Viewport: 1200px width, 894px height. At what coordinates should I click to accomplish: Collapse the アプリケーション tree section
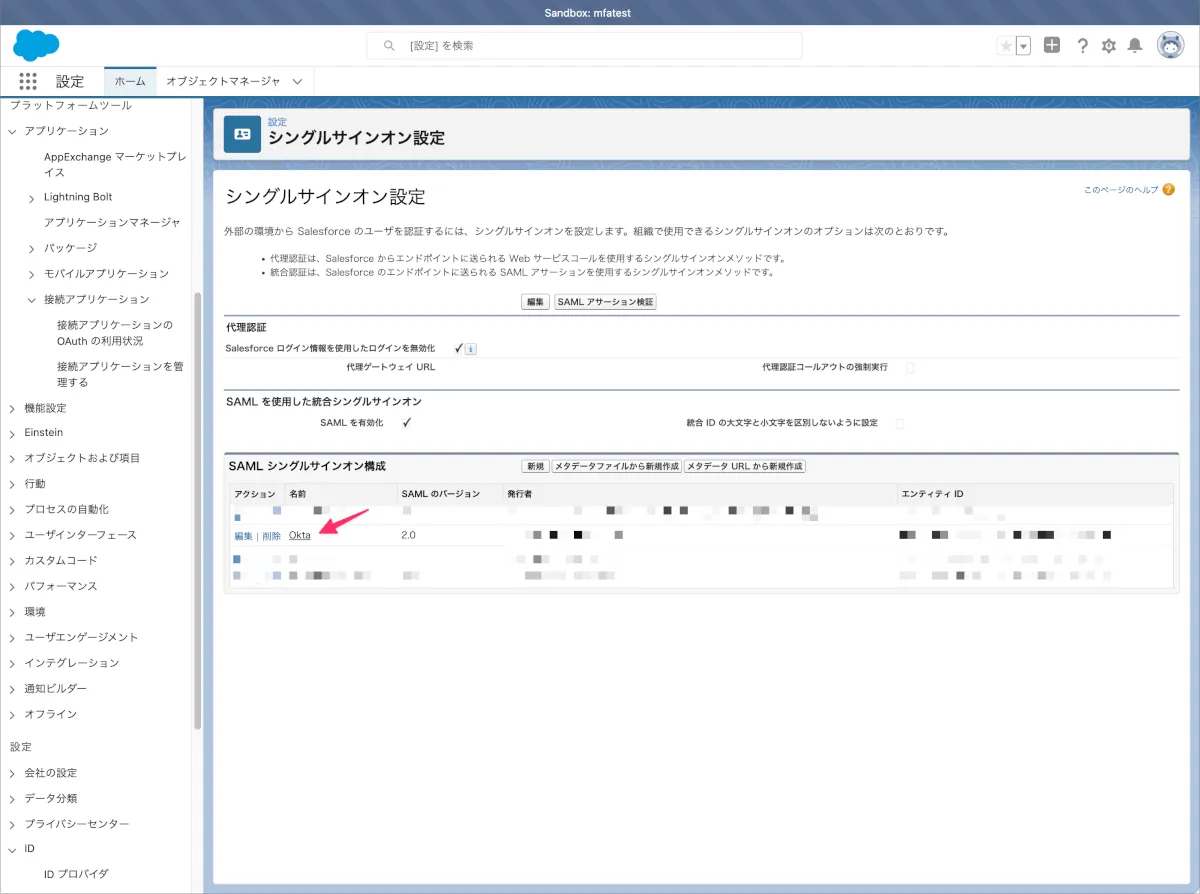point(12,131)
